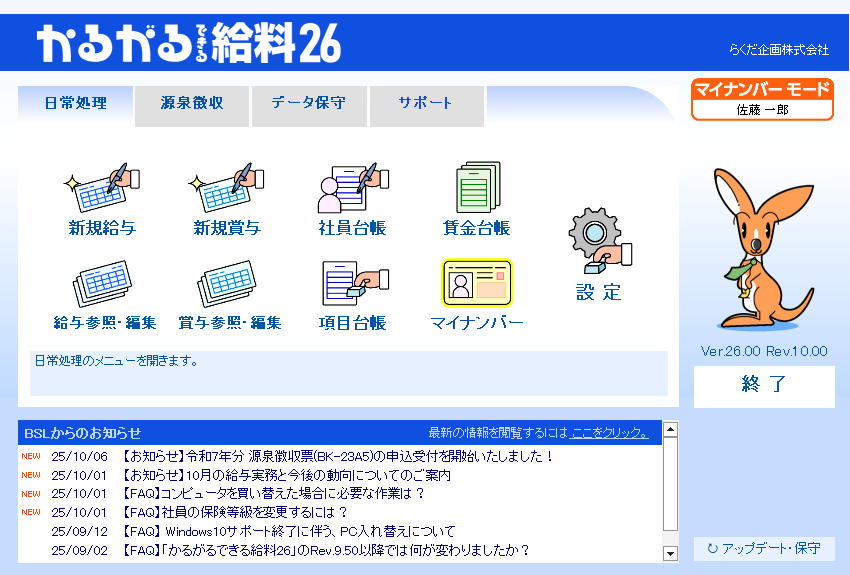Viewport: 850px width, 575px height.
Task: Switch to the データ保守 tab
Action: pos(308,104)
